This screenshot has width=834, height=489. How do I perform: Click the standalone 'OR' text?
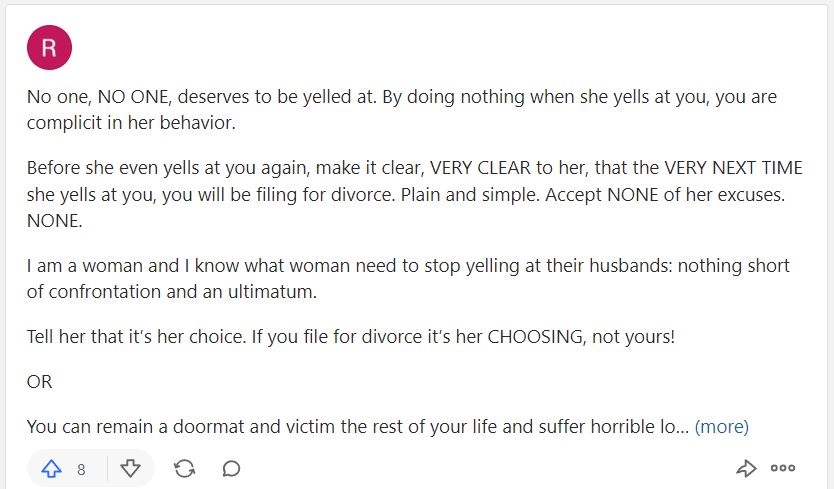point(39,382)
